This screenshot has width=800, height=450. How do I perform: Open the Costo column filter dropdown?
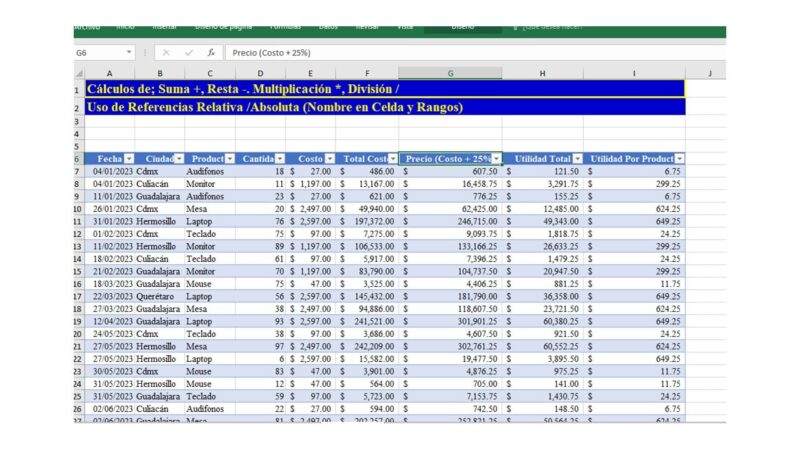(x=330, y=159)
